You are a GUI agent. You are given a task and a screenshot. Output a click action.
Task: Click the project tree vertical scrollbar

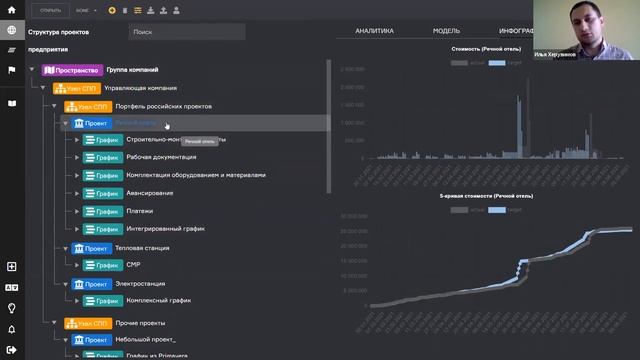(x=329, y=127)
